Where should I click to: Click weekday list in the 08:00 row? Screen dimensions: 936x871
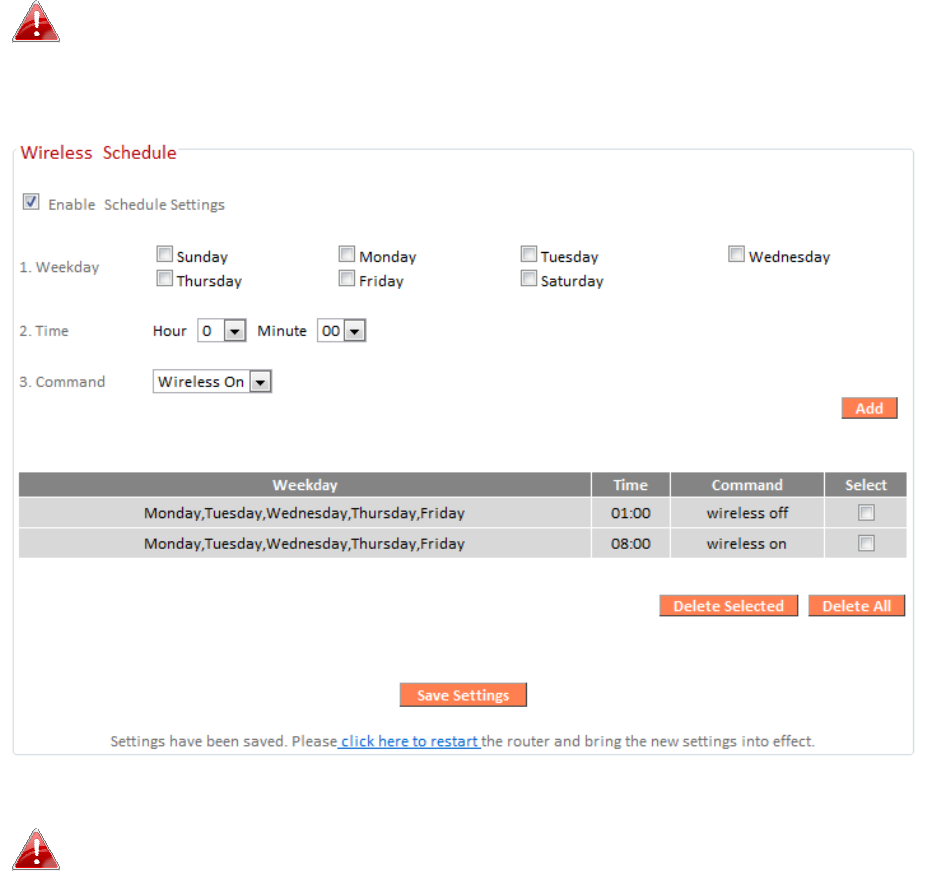(304, 543)
